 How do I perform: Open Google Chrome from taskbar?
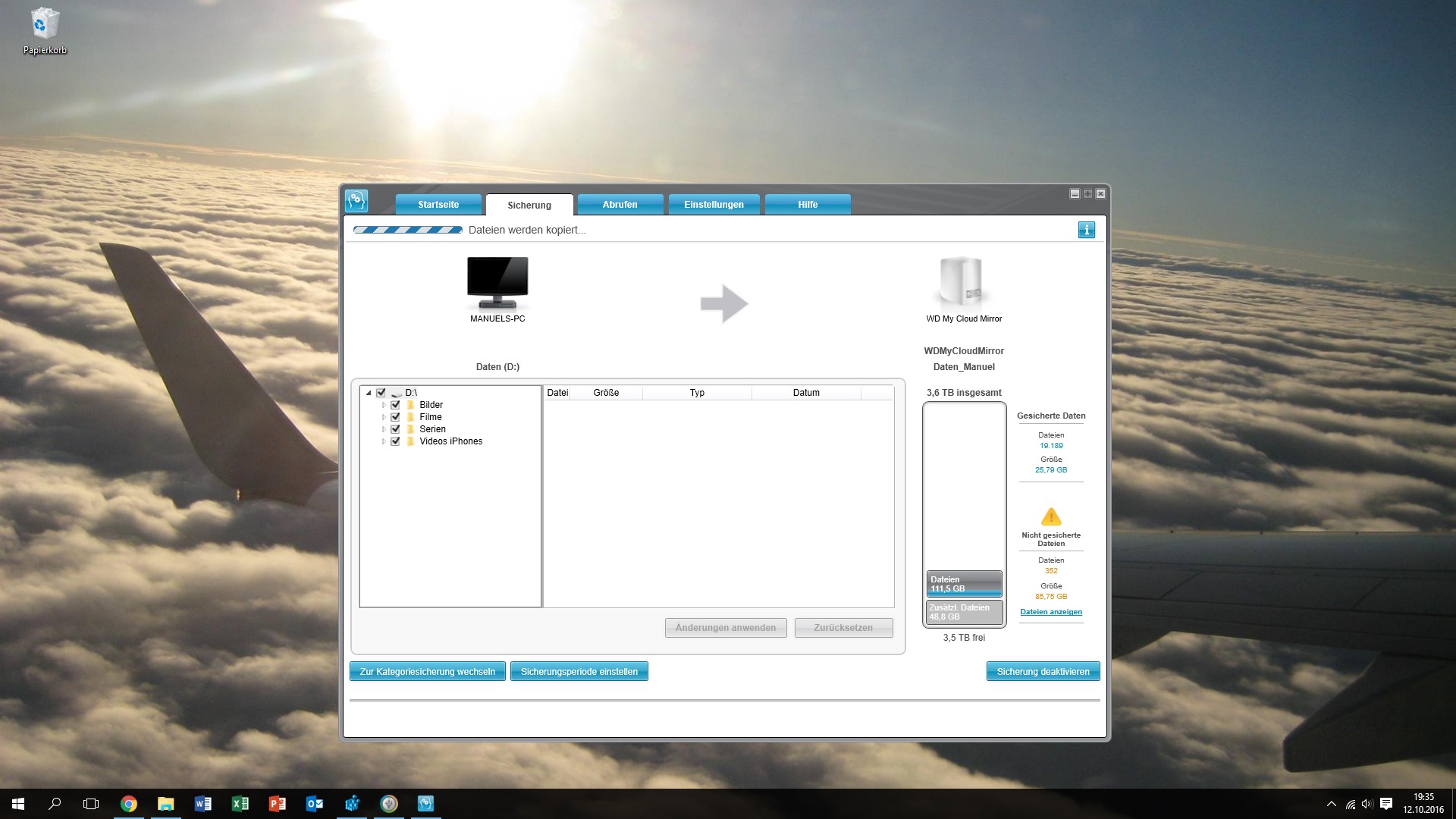coord(129,804)
